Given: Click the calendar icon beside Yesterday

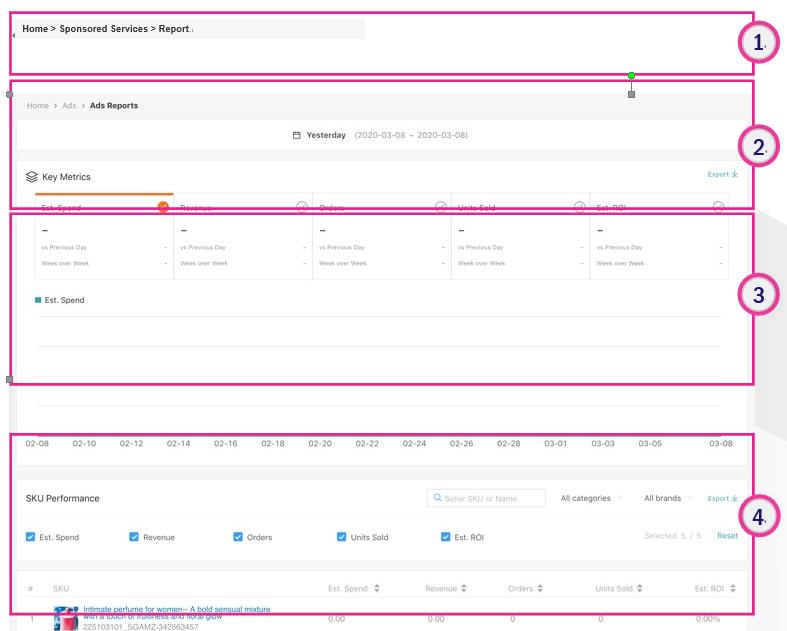Looking at the screenshot, I should tap(296, 135).
